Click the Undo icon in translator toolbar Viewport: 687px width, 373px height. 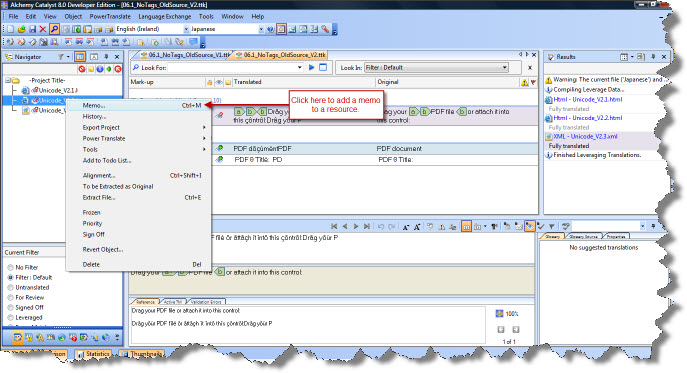click(381, 226)
